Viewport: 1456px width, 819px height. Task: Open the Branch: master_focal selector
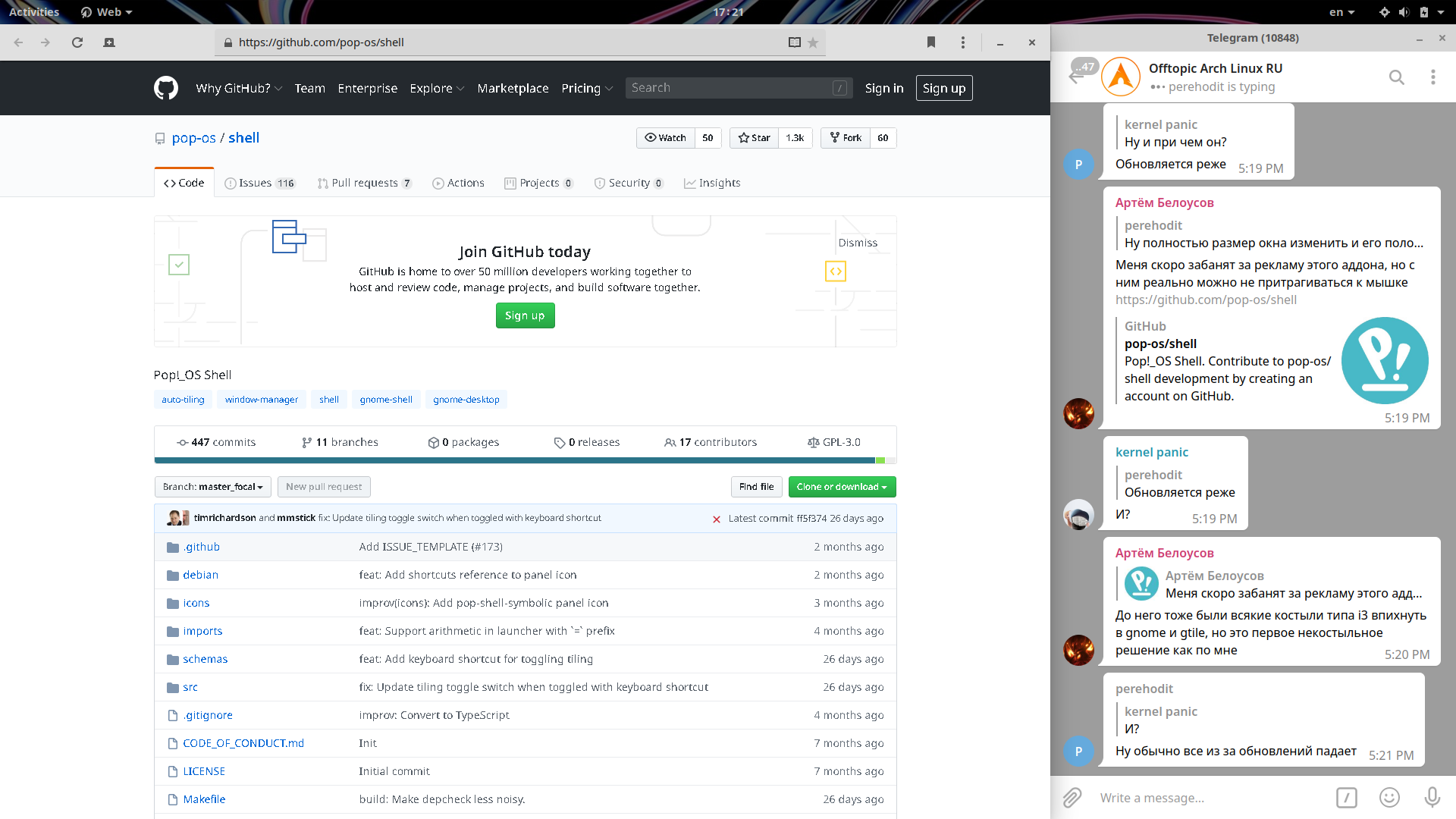212,487
